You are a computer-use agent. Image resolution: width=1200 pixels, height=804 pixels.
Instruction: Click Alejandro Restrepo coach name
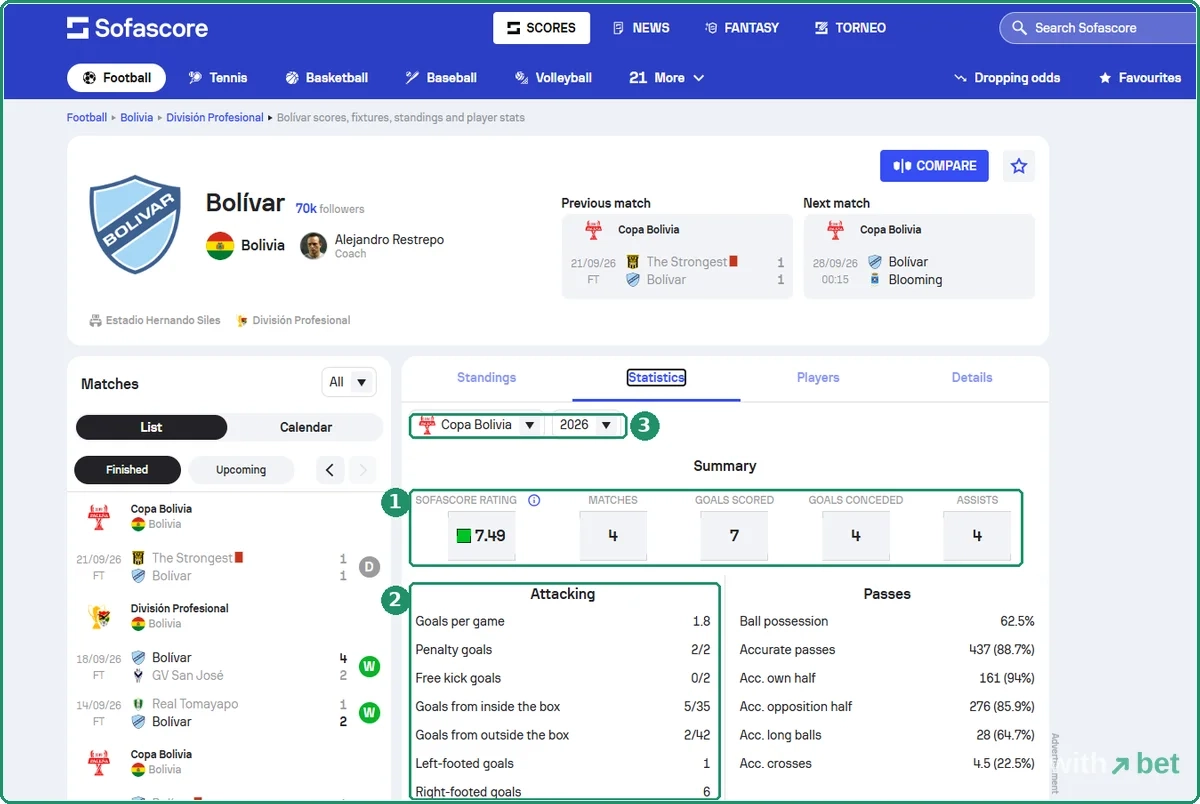(x=389, y=240)
